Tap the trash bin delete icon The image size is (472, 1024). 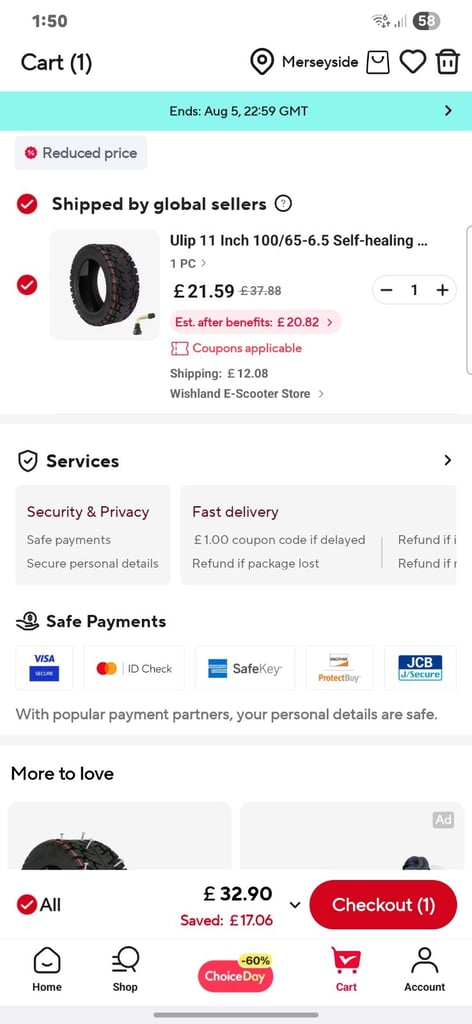pos(448,63)
